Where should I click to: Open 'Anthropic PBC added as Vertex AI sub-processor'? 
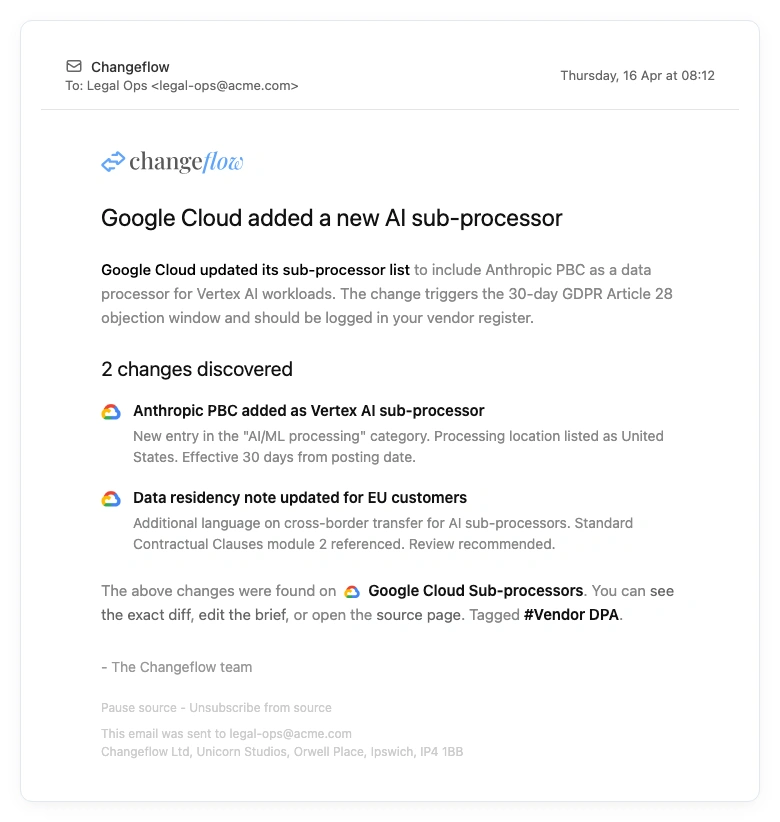(308, 411)
